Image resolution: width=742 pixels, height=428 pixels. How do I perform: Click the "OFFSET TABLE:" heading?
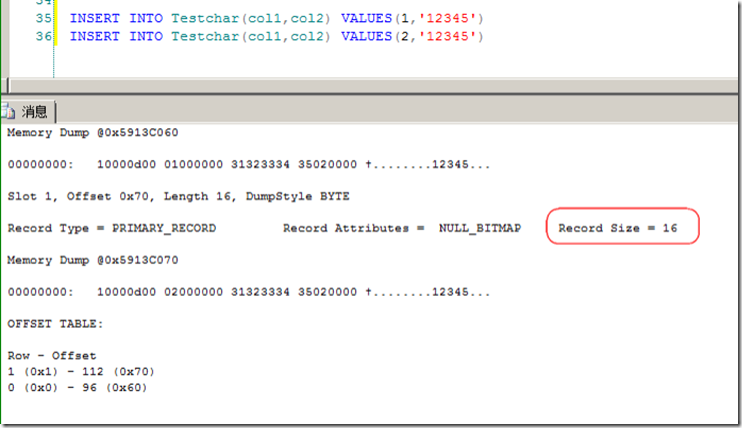55,324
